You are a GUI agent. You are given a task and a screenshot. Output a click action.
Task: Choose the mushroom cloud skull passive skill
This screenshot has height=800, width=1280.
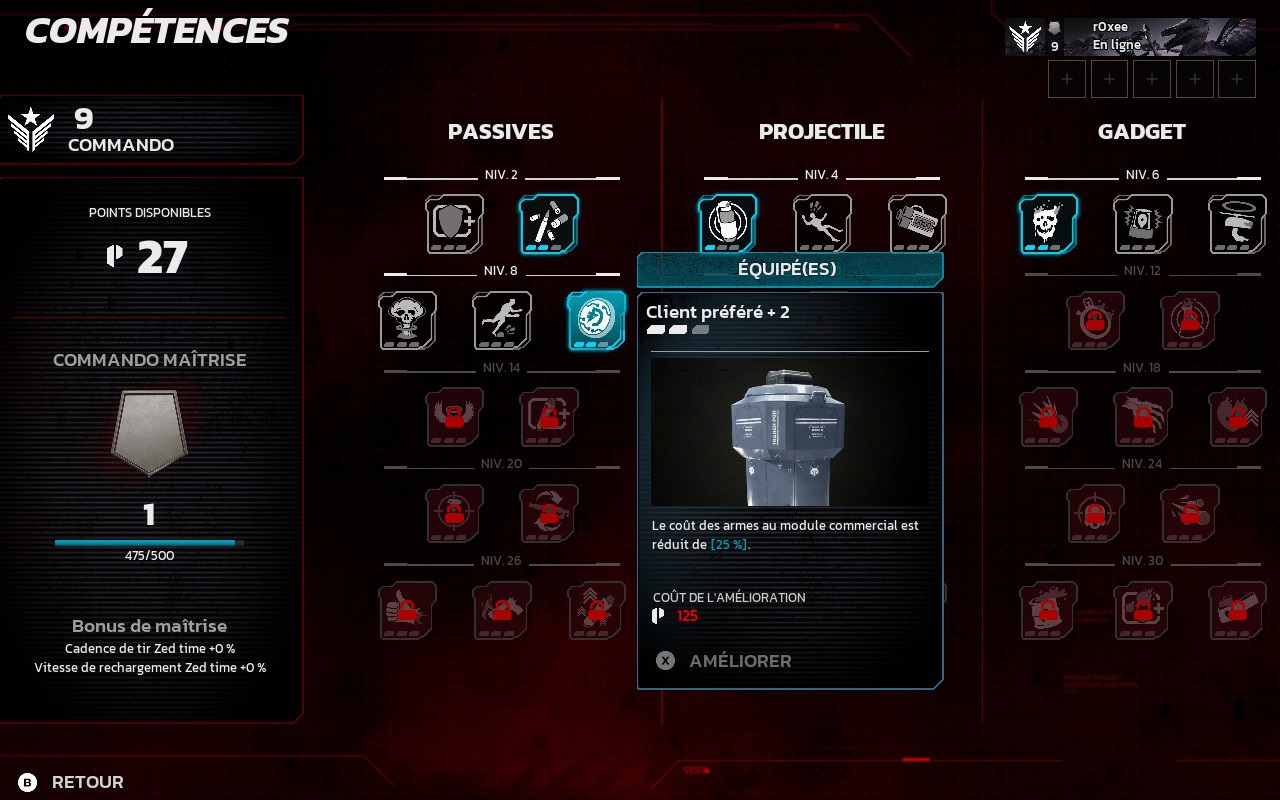coord(408,321)
